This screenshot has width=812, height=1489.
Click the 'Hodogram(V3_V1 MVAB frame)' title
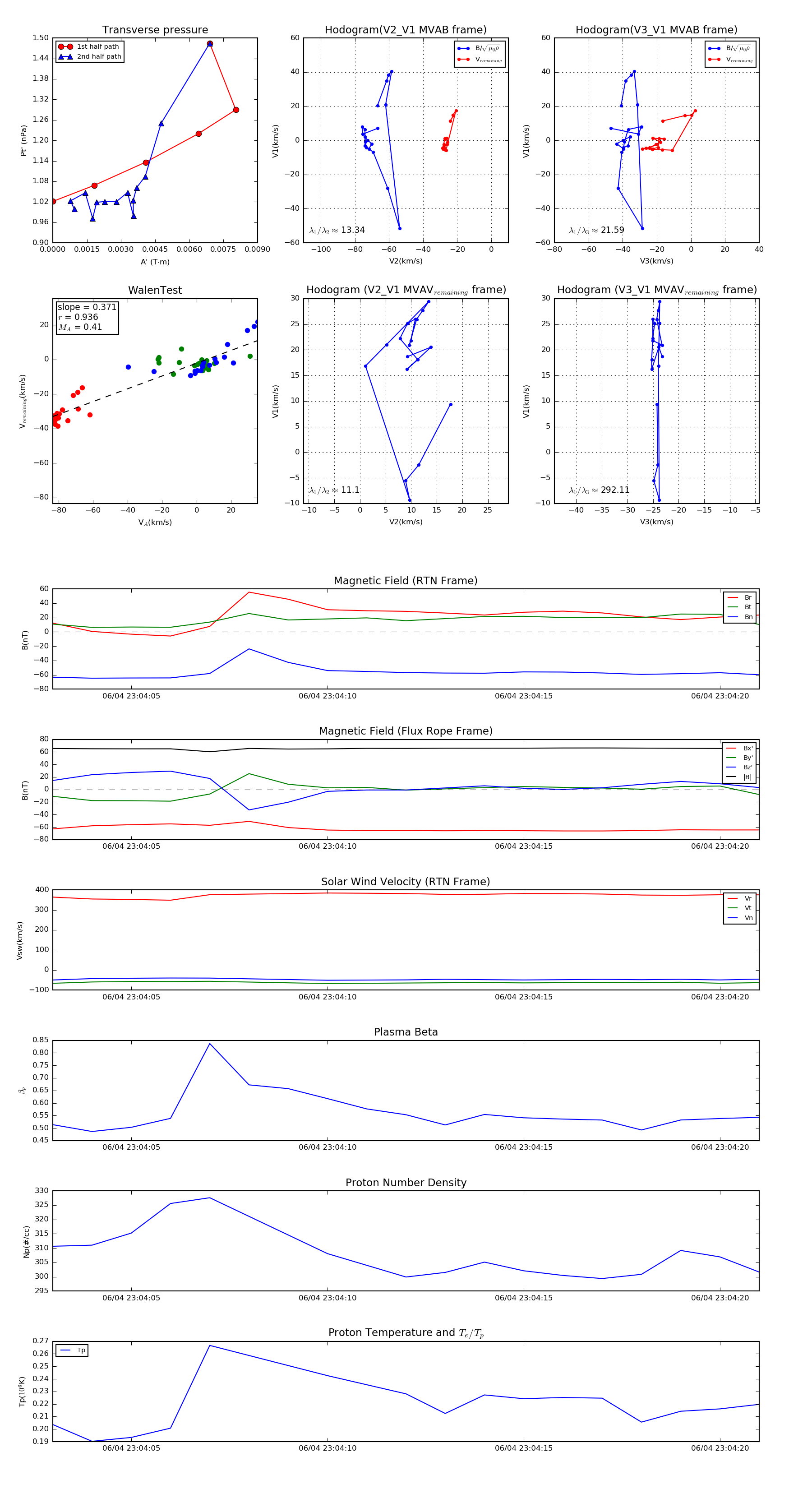point(656,30)
